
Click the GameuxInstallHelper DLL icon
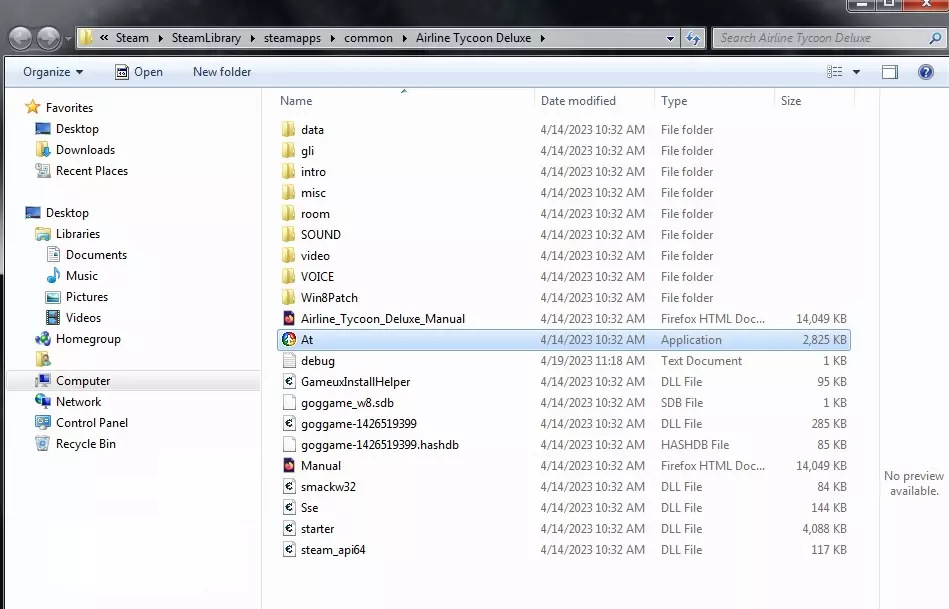pyautogui.click(x=289, y=381)
